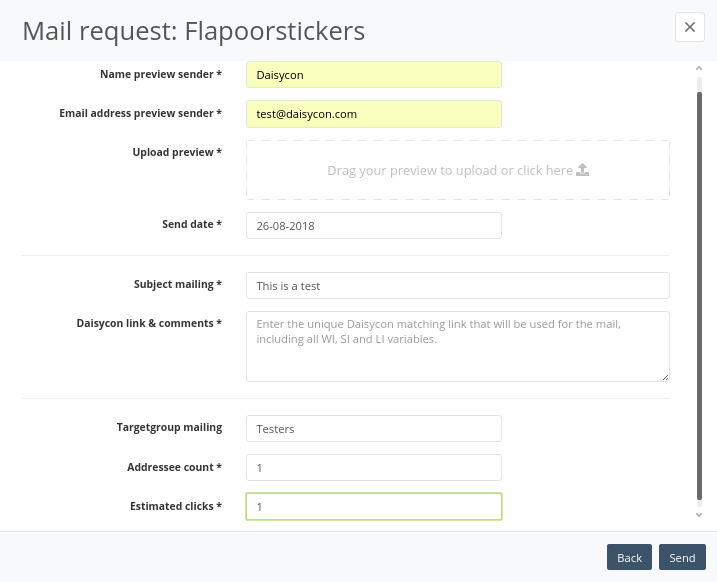Select the Estimated clicks field

(x=374, y=507)
